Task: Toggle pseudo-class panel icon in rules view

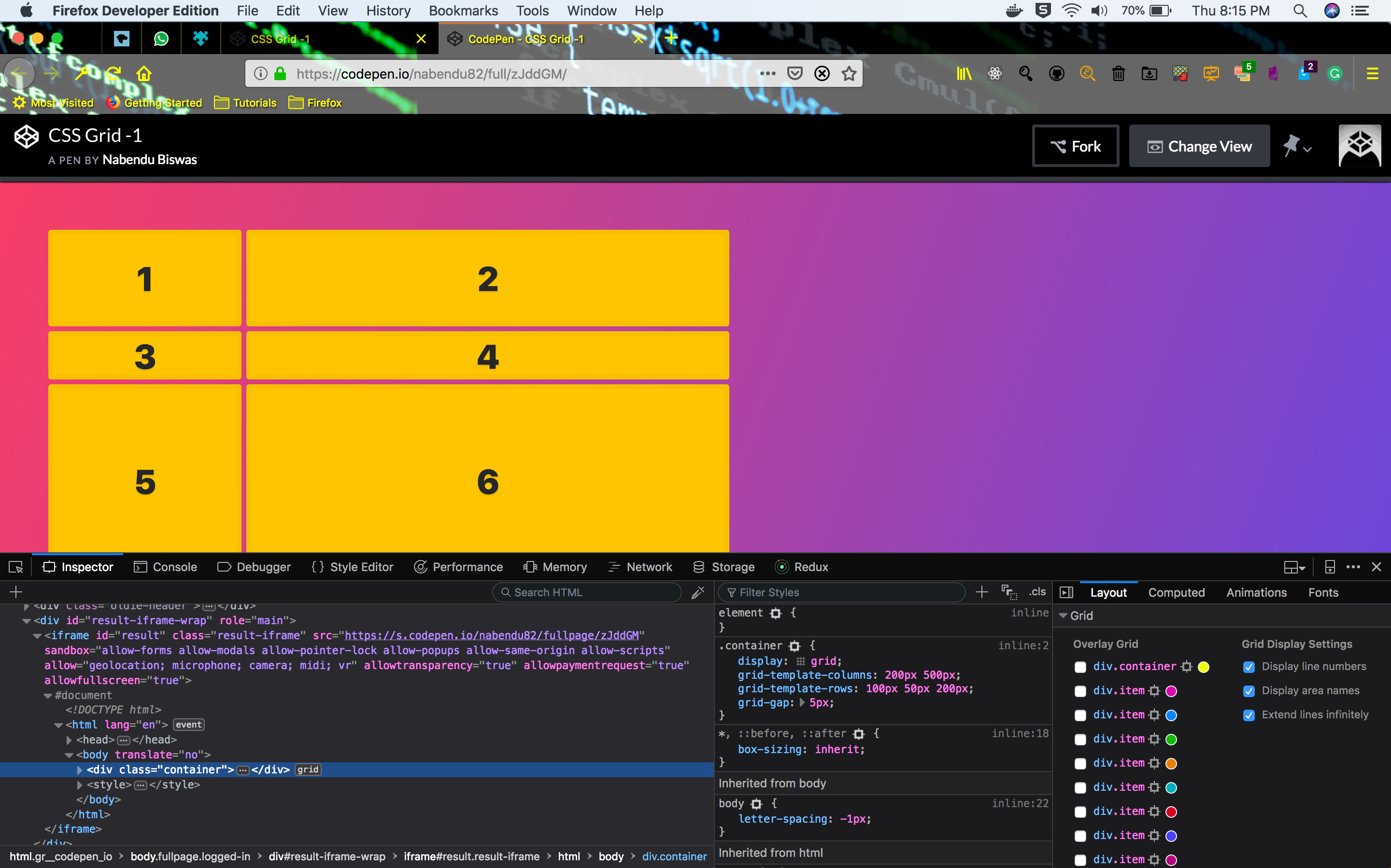Action: tap(1009, 592)
